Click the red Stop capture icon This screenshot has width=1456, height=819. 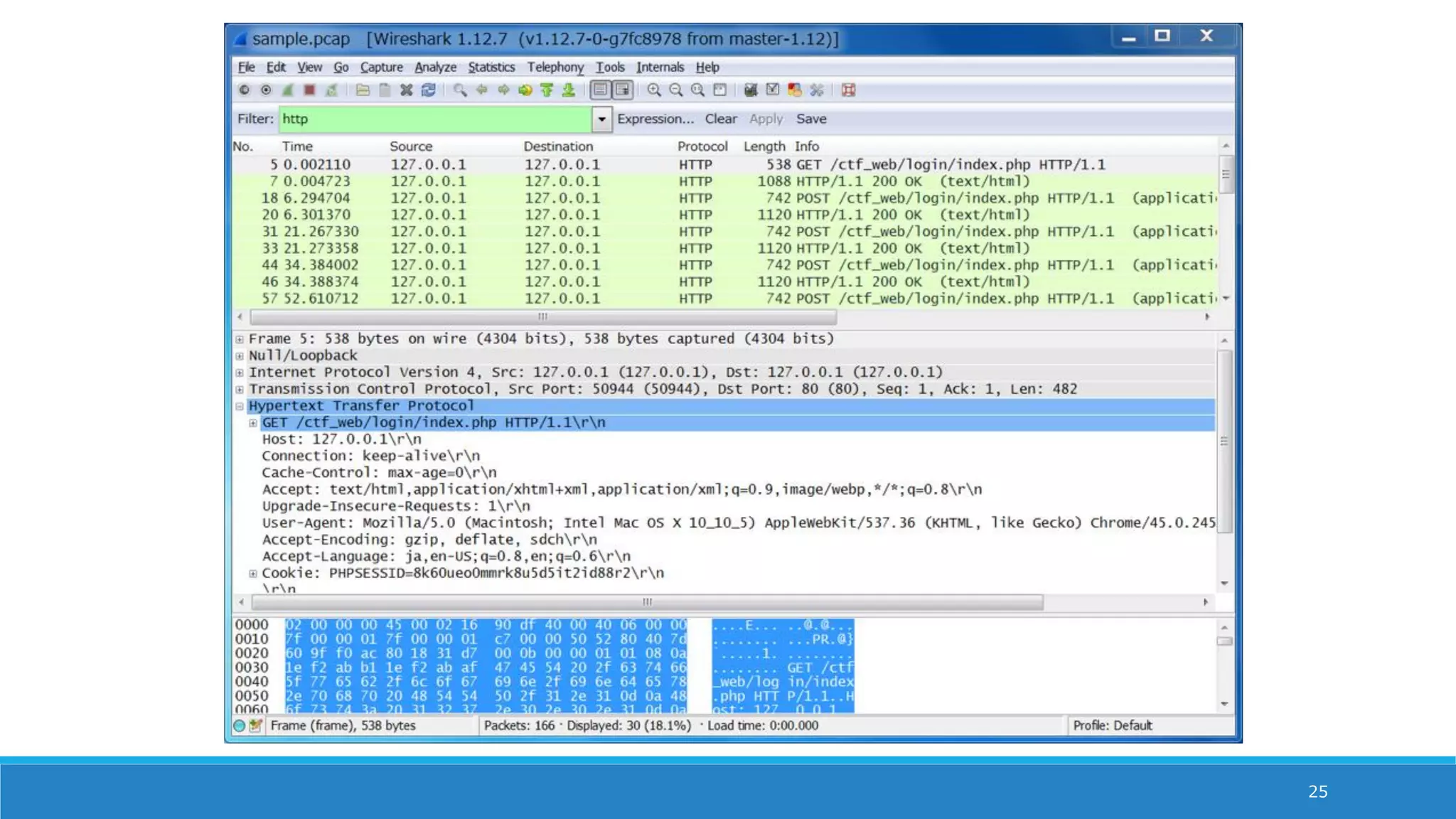click(309, 90)
